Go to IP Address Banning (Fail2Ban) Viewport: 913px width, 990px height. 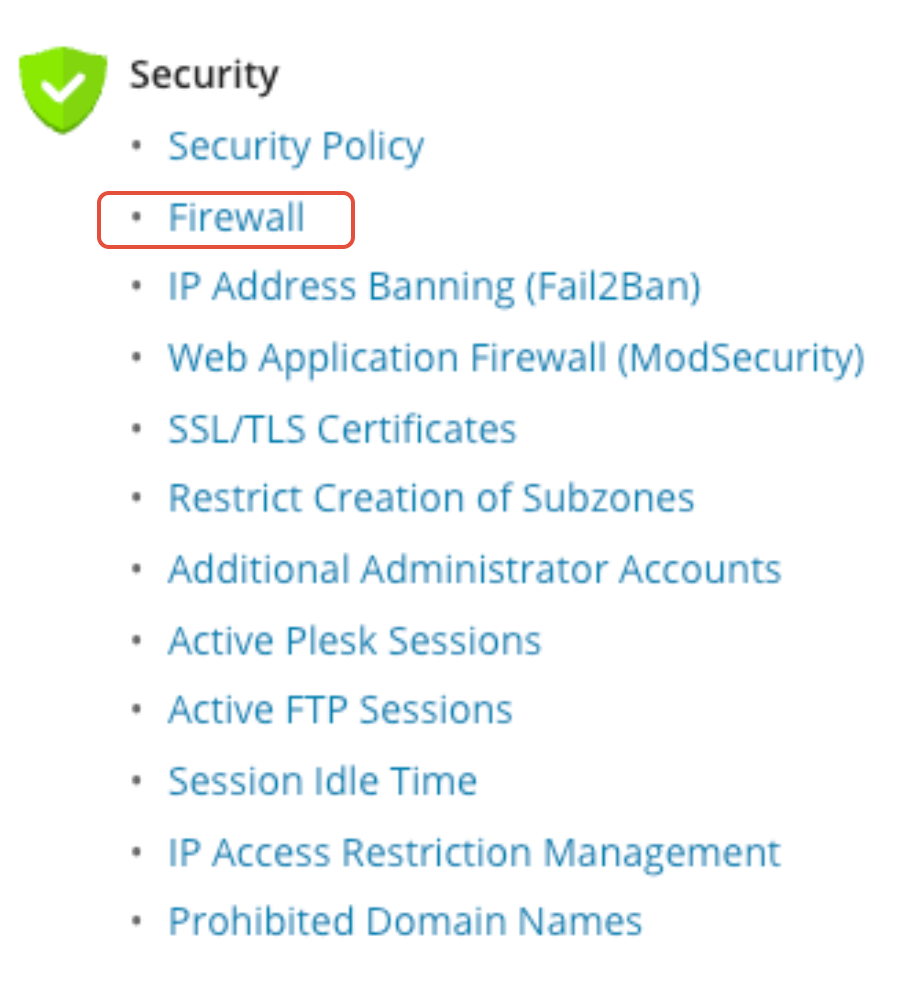pos(434,287)
